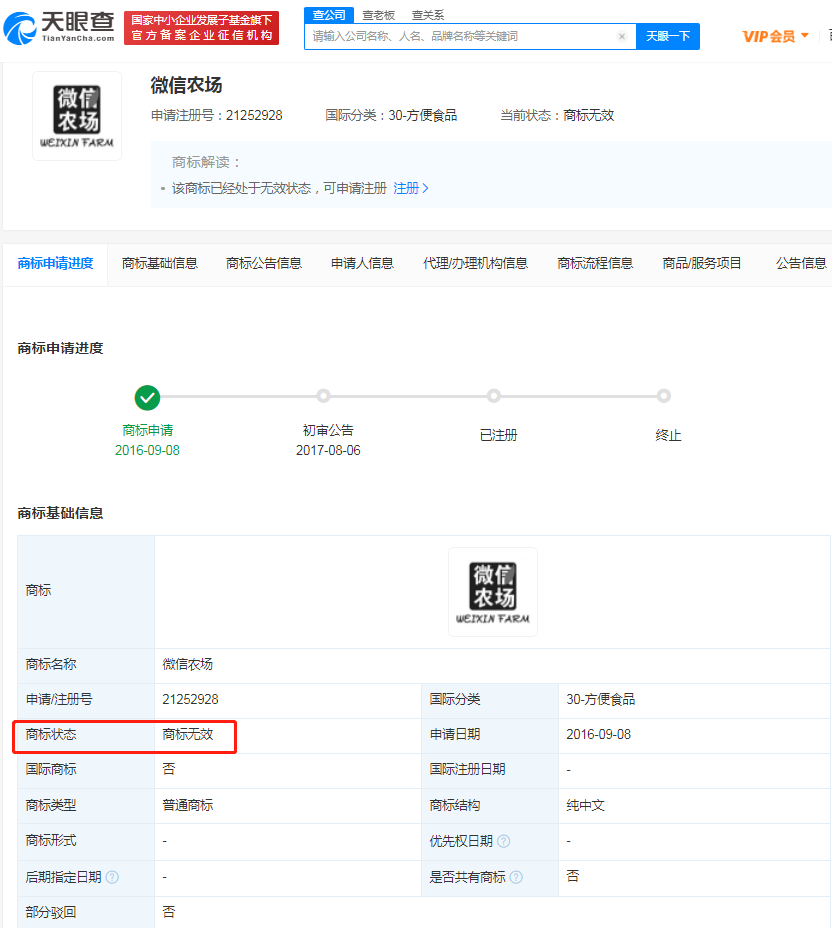The height and width of the screenshot is (928, 832).
Task: Select the 申请日期 value 2016-09-08 in table
Action: [x=598, y=734]
